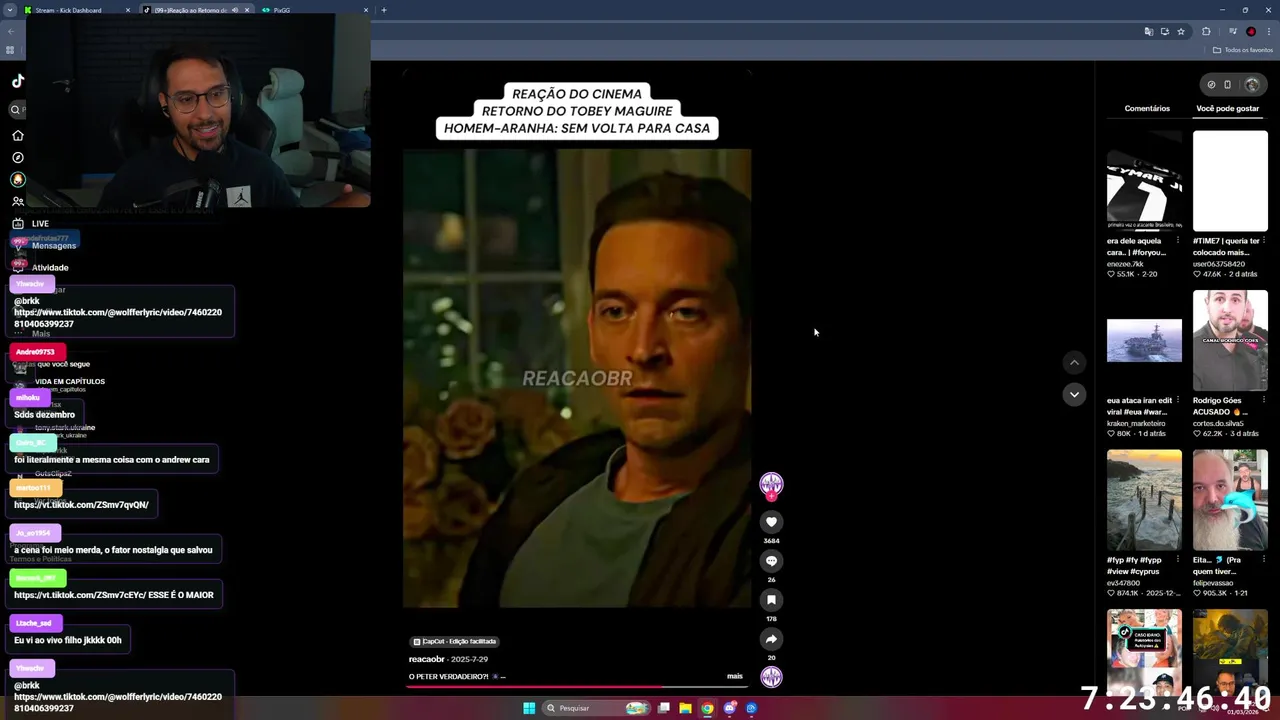Click Windows taskbar Pesquisar search box
The width and height of the screenshot is (1280, 720).
point(596,708)
